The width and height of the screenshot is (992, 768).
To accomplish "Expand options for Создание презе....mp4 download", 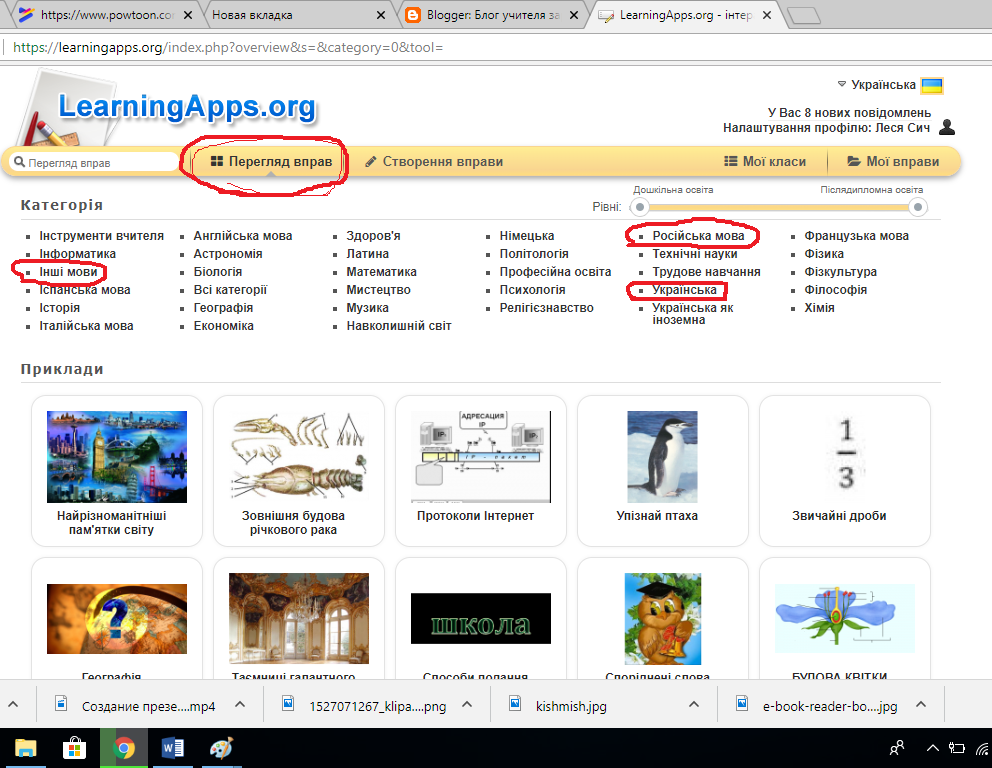I will 240,704.
